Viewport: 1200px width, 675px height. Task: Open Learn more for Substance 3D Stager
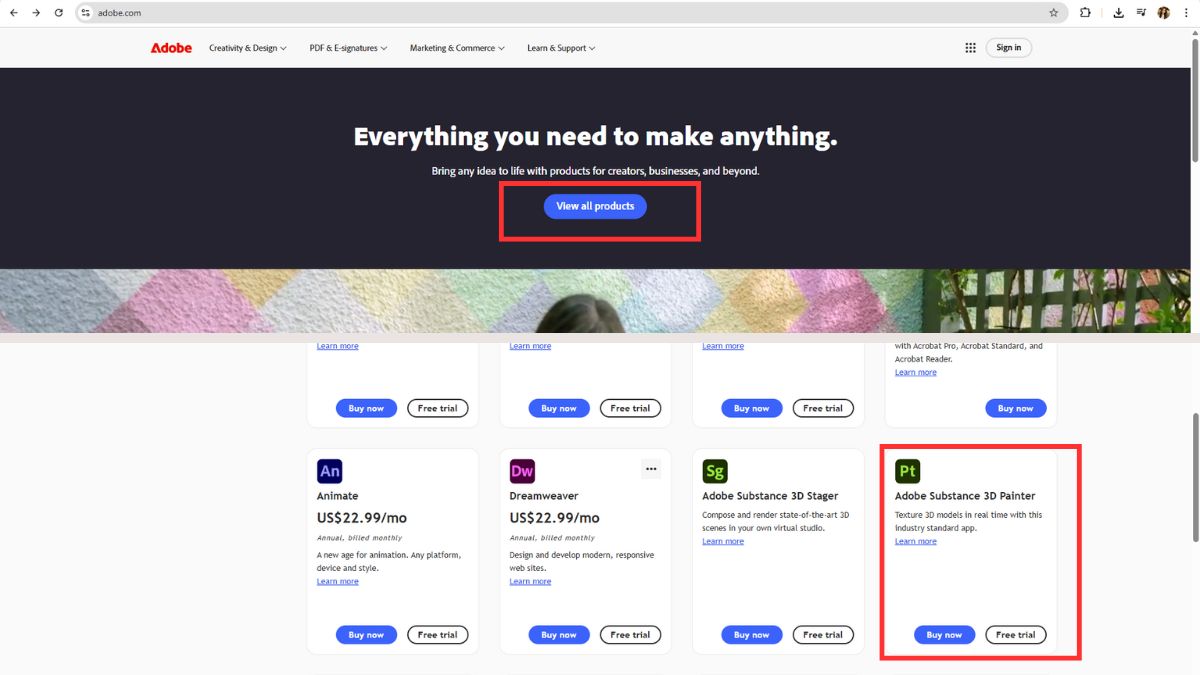(723, 541)
